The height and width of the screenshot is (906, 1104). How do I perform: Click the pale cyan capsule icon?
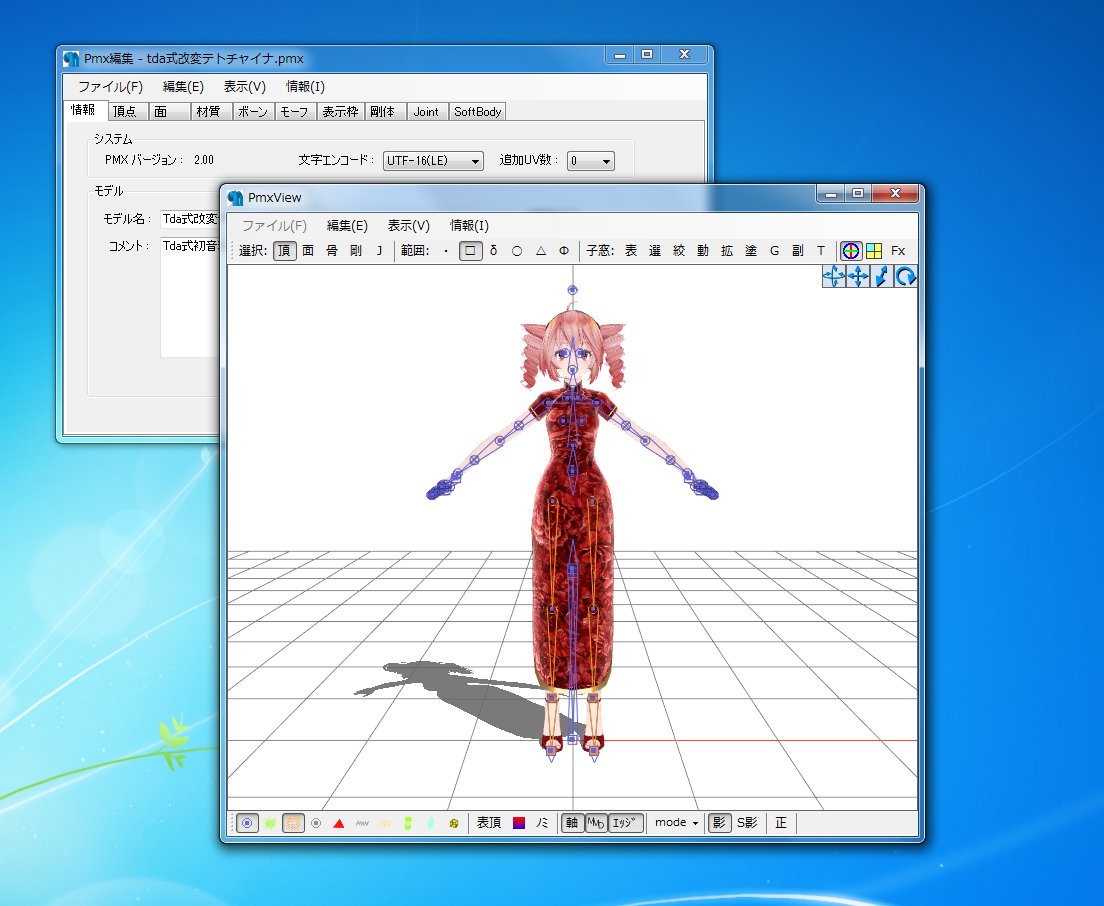pyautogui.click(x=431, y=822)
